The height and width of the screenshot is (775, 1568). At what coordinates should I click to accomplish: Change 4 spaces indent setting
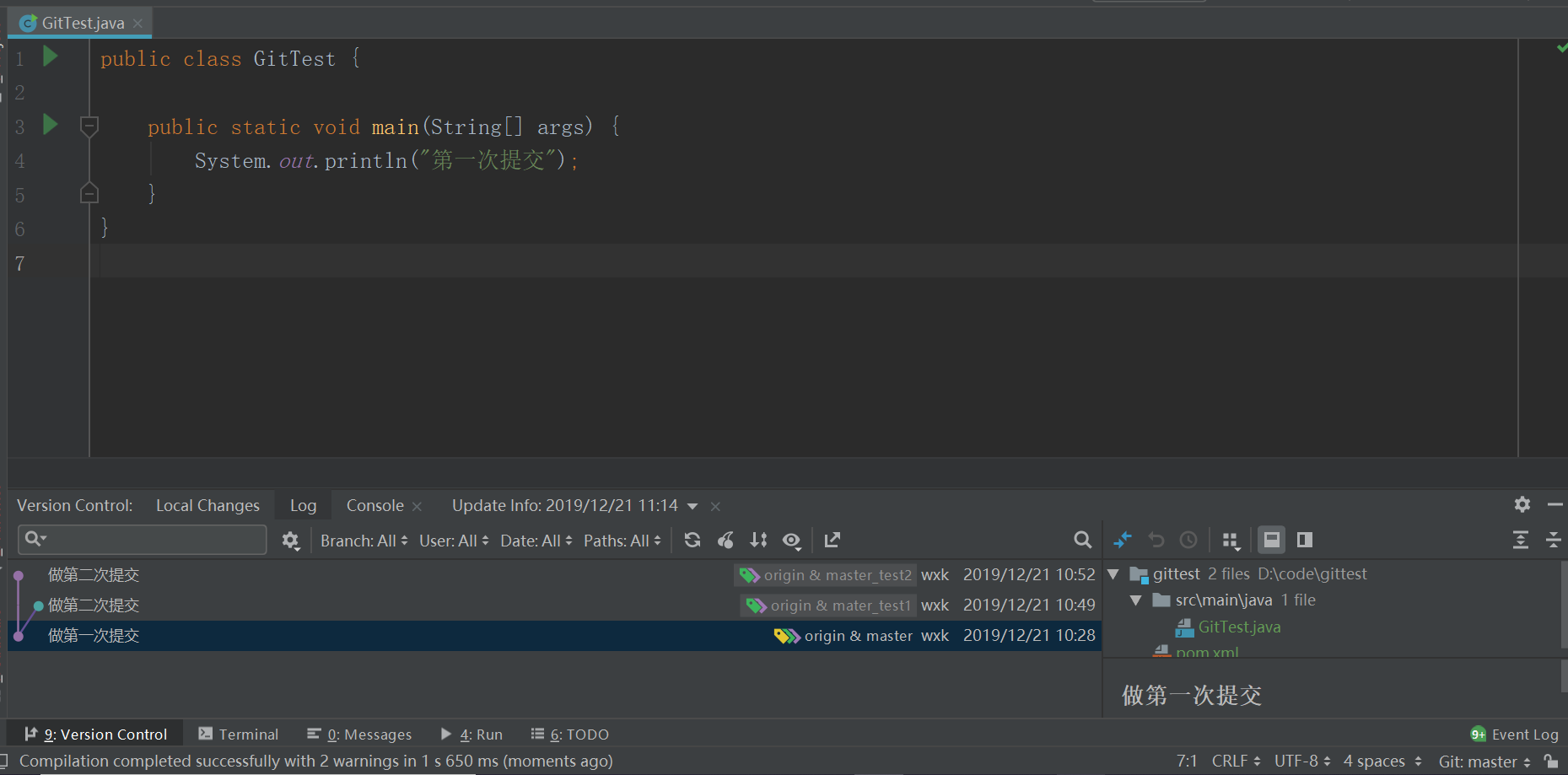(1382, 762)
